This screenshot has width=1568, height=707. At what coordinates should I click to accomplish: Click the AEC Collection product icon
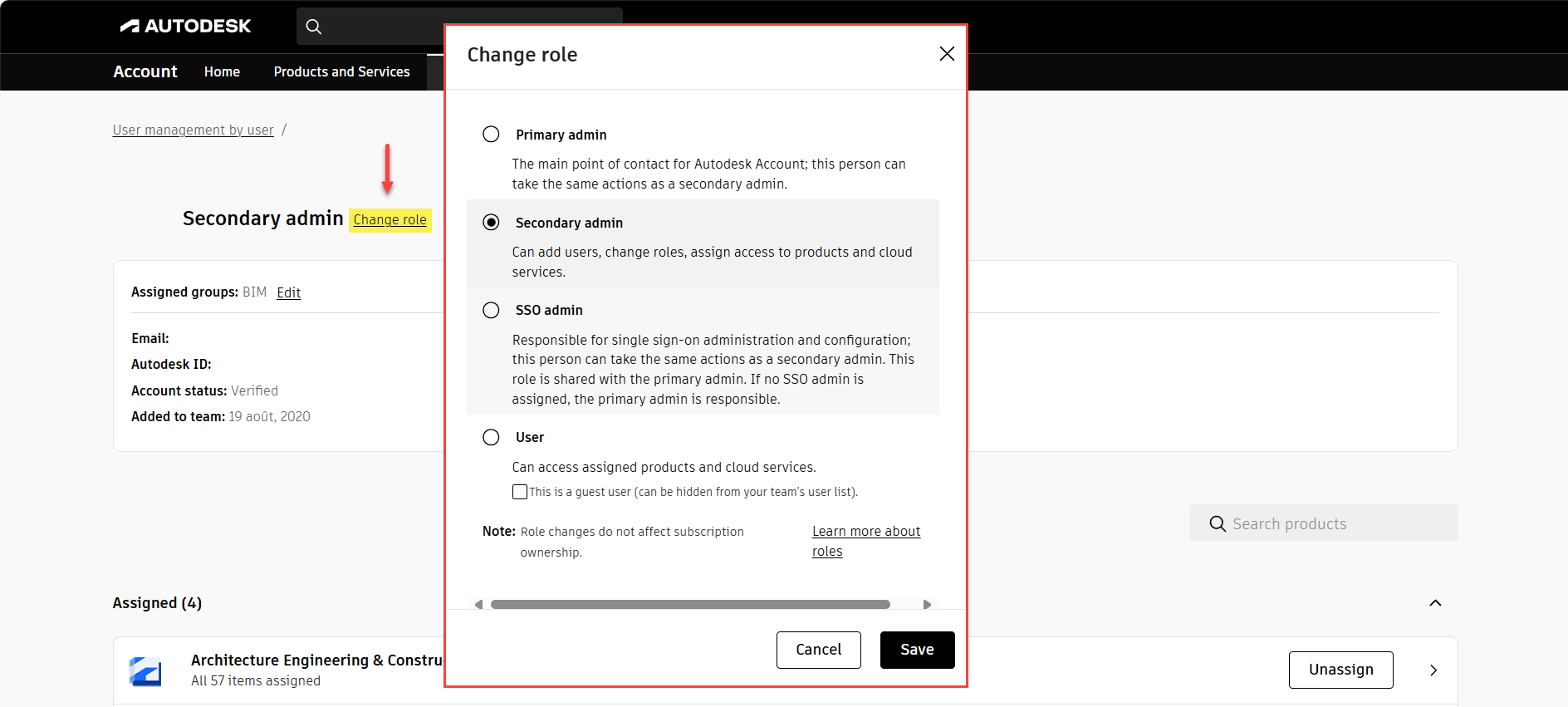point(145,670)
